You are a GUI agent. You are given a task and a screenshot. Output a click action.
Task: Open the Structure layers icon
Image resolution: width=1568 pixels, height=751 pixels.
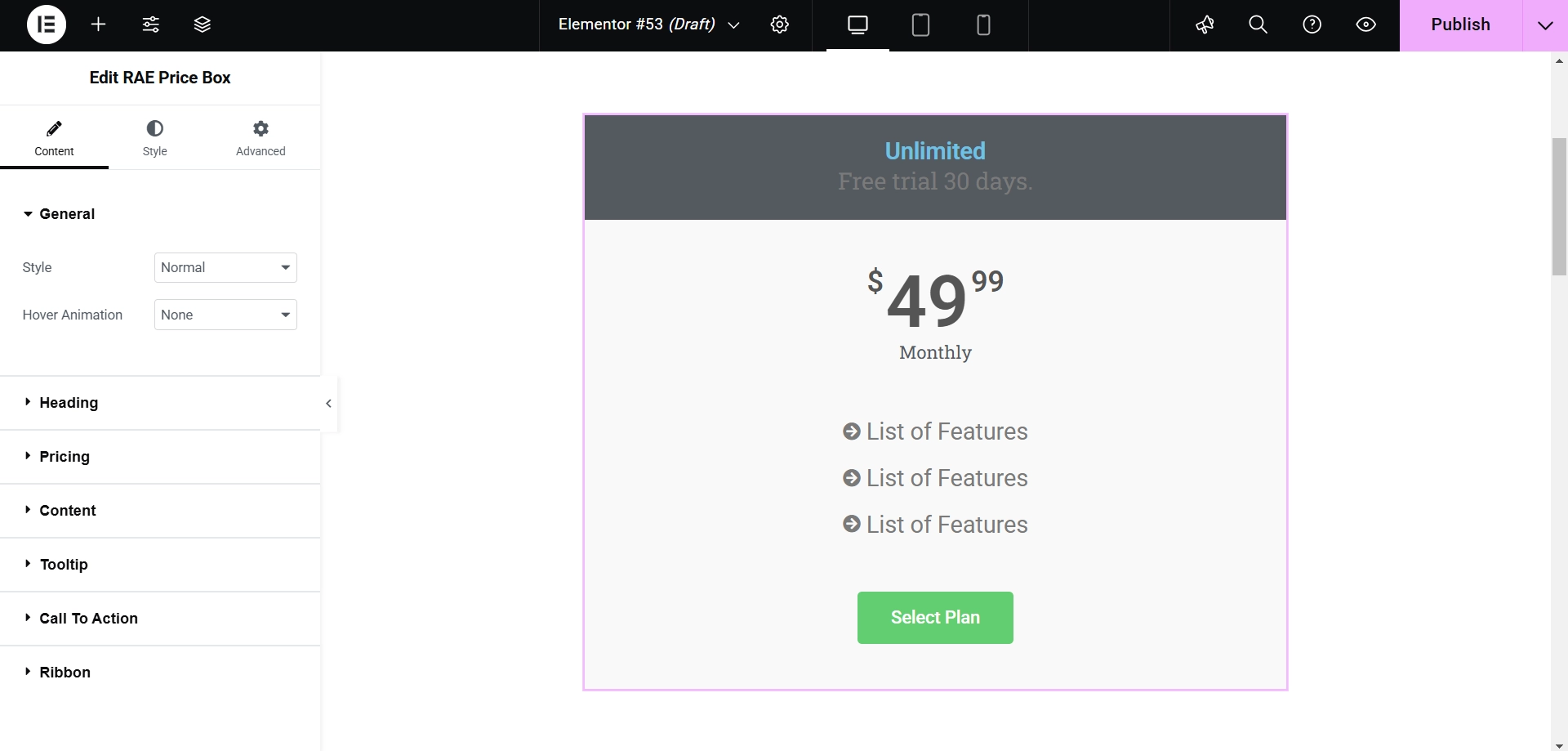tap(203, 25)
